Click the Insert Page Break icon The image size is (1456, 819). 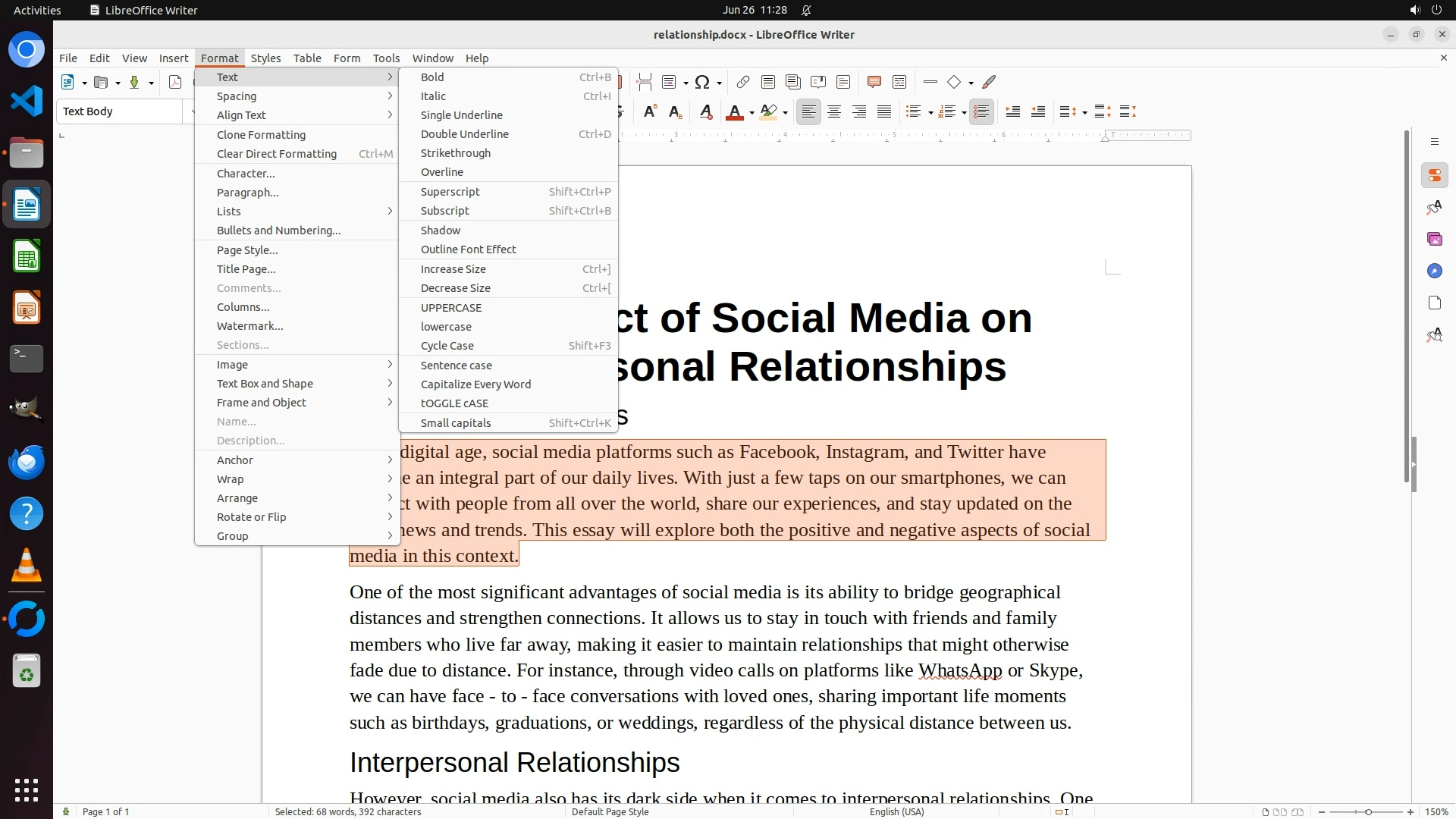pyautogui.click(x=644, y=83)
